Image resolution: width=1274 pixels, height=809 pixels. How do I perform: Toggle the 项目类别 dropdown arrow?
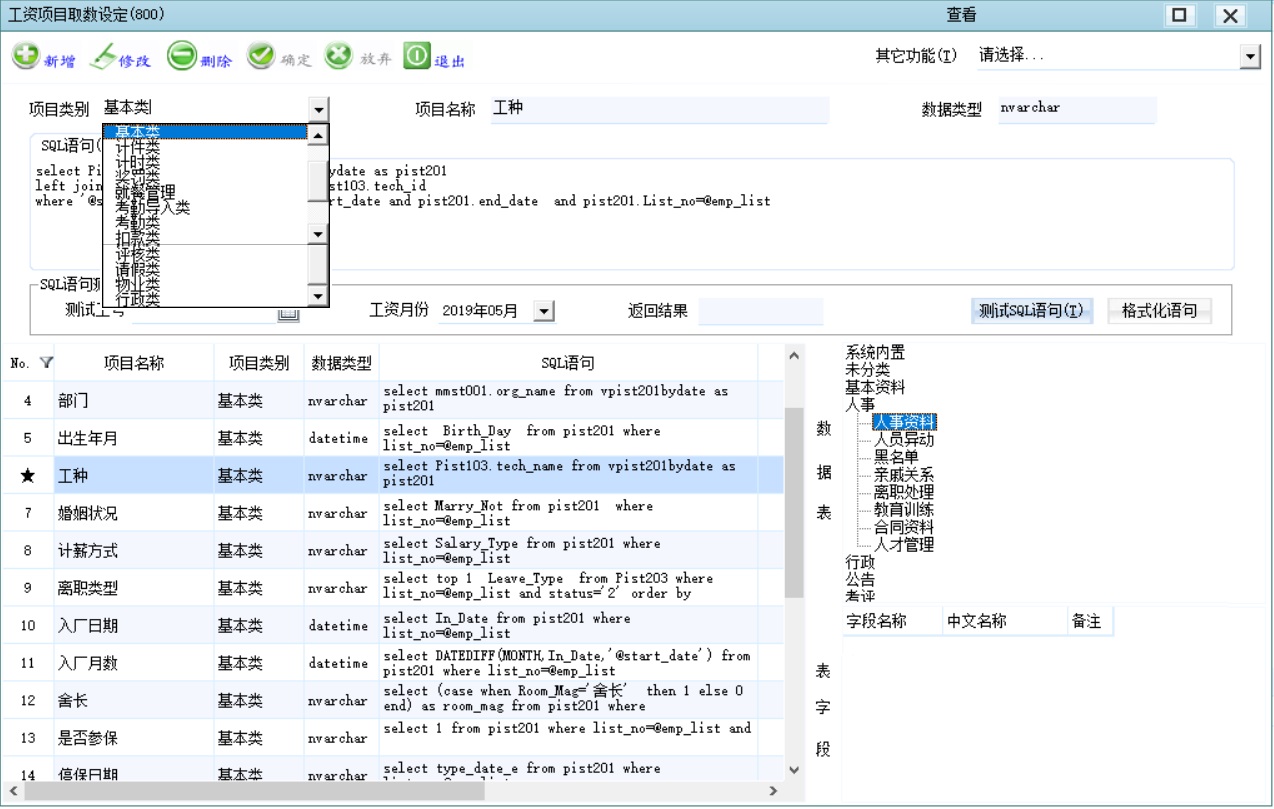318,110
